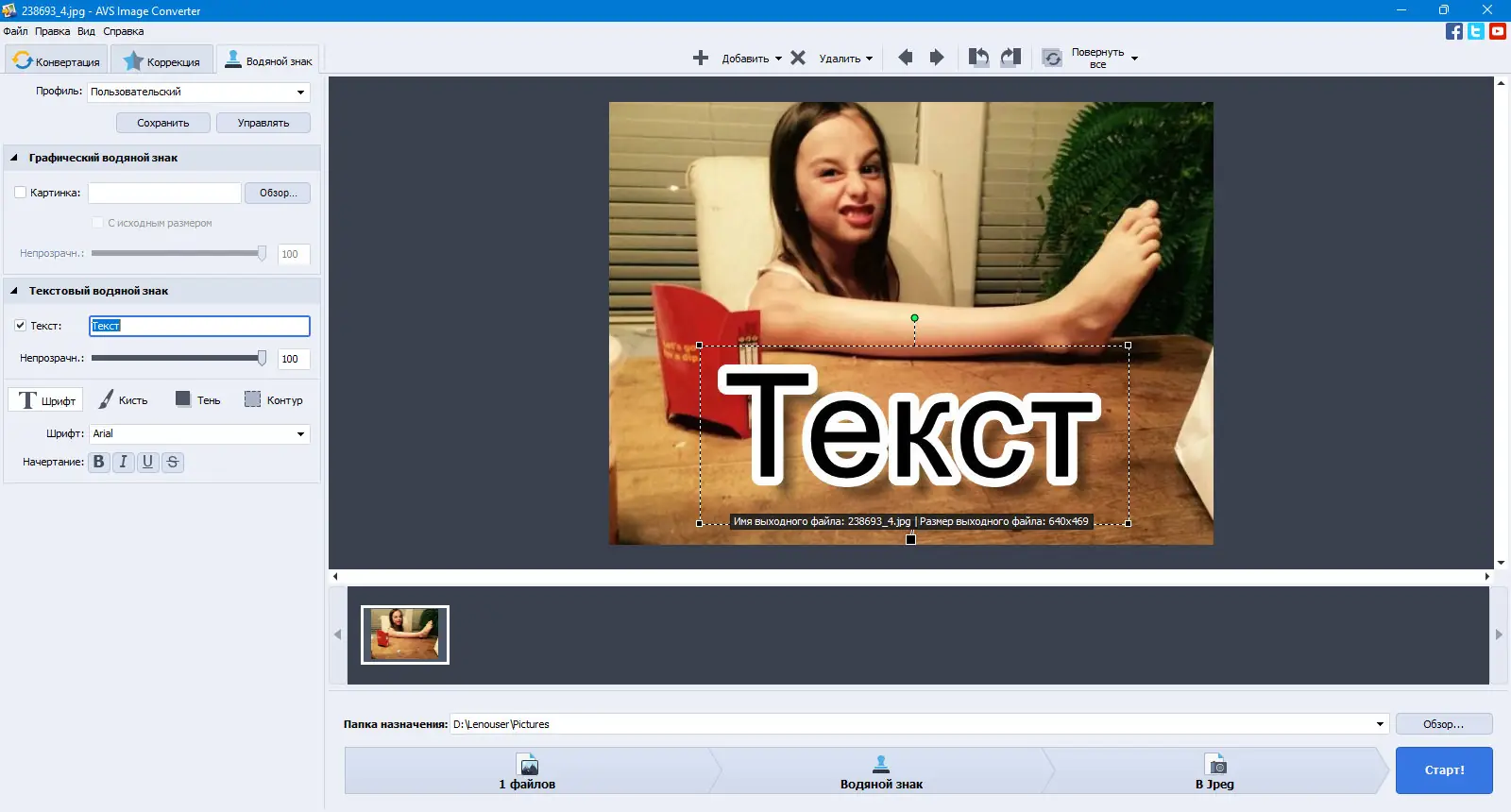Screen dimensions: 1511x812
Task: Open the Файл menu
Action: point(15,31)
